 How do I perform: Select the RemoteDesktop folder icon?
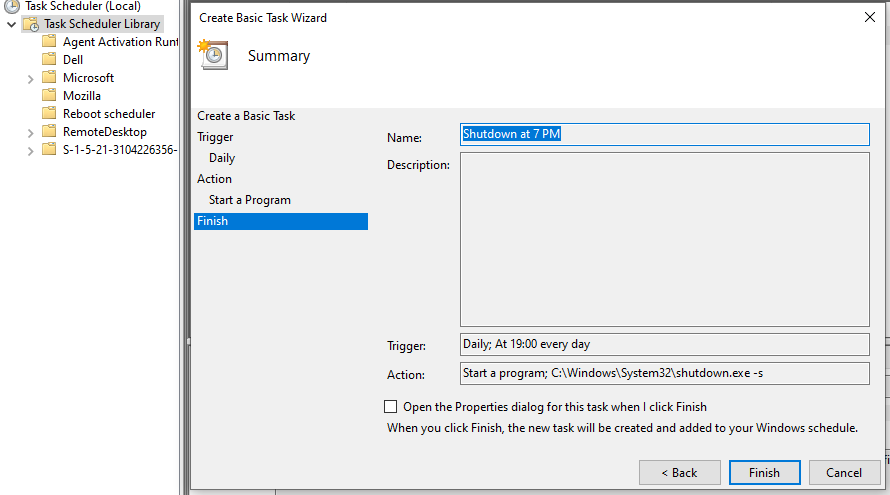tap(49, 131)
